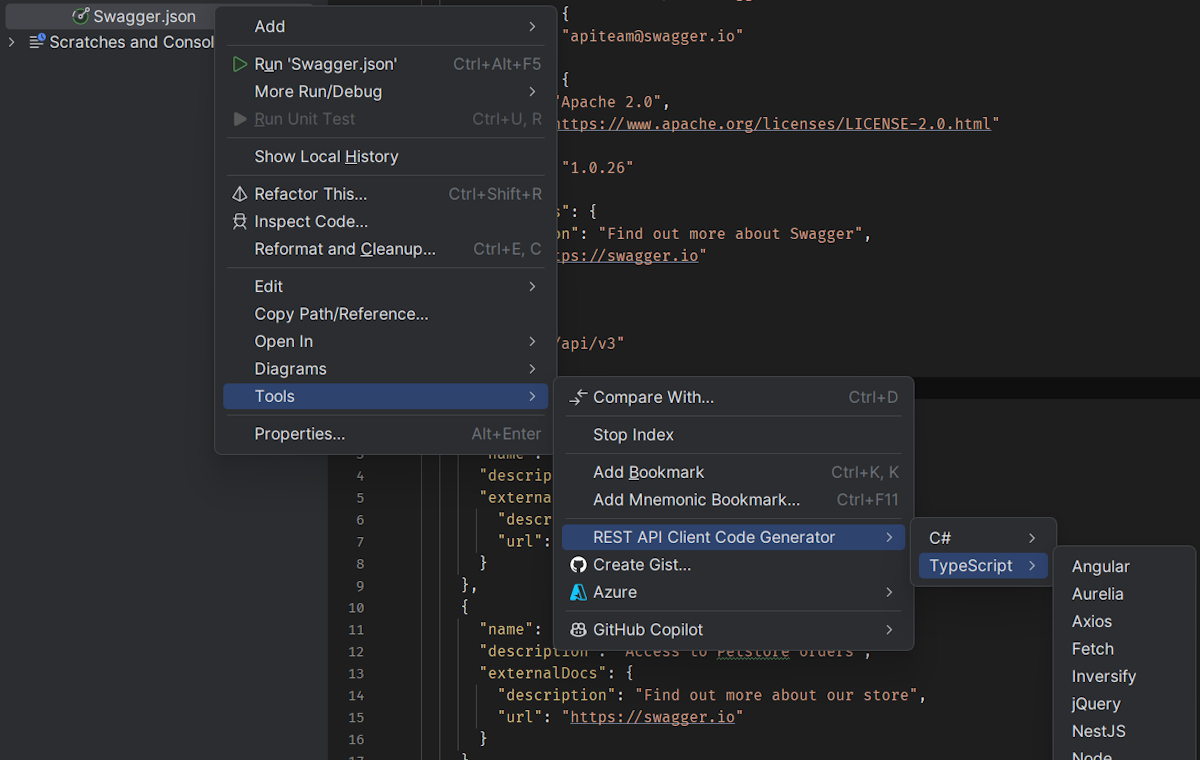
Task: Select Inversify generator option
Action: point(1103,676)
